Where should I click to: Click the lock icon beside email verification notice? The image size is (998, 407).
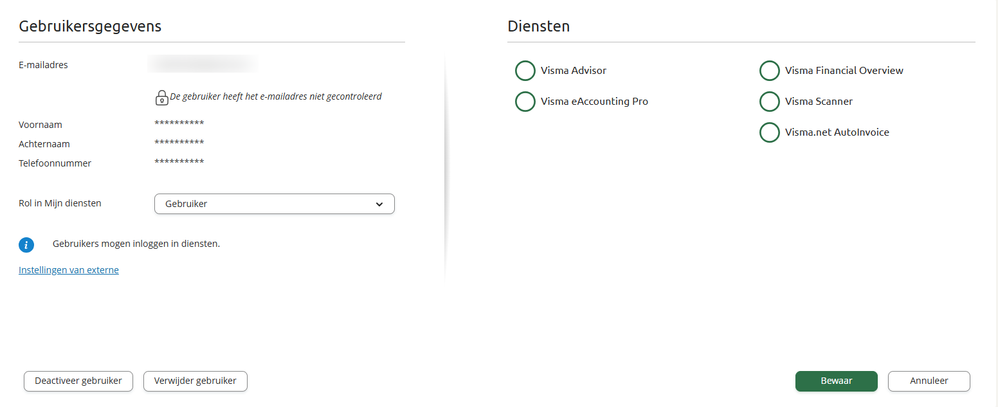pyautogui.click(x=161, y=97)
